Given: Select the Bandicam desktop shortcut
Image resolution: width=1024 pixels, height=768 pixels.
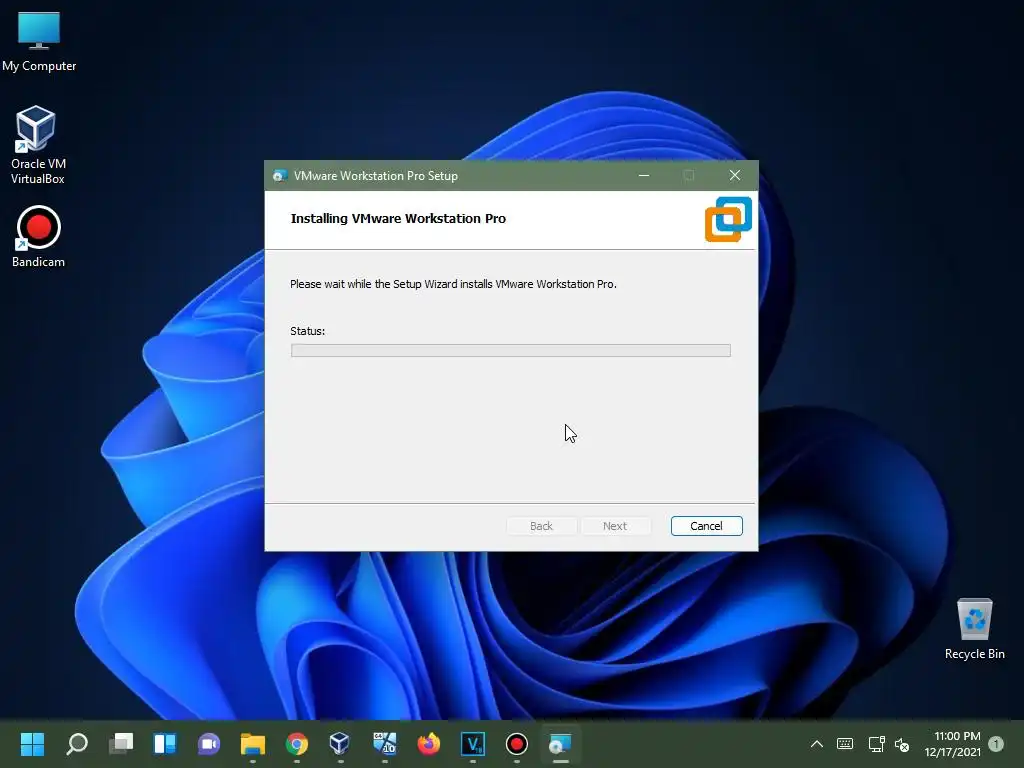Looking at the screenshot, I should [x=38, y=236].
